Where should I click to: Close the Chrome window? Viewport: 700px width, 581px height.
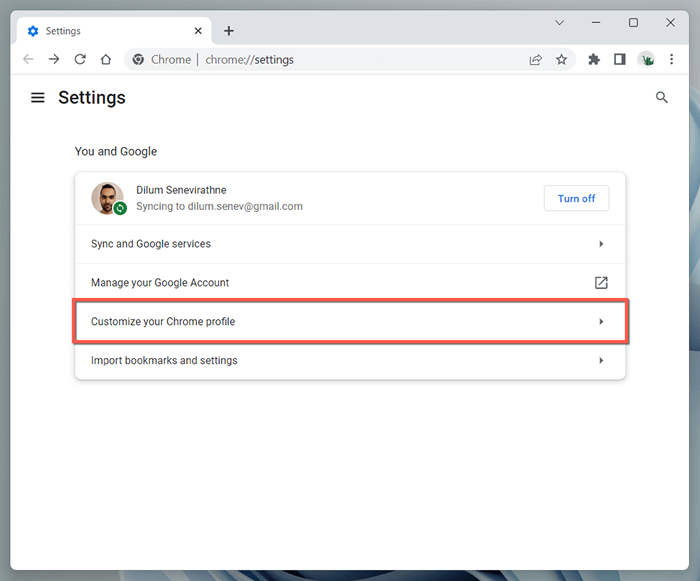coord(670,22)
